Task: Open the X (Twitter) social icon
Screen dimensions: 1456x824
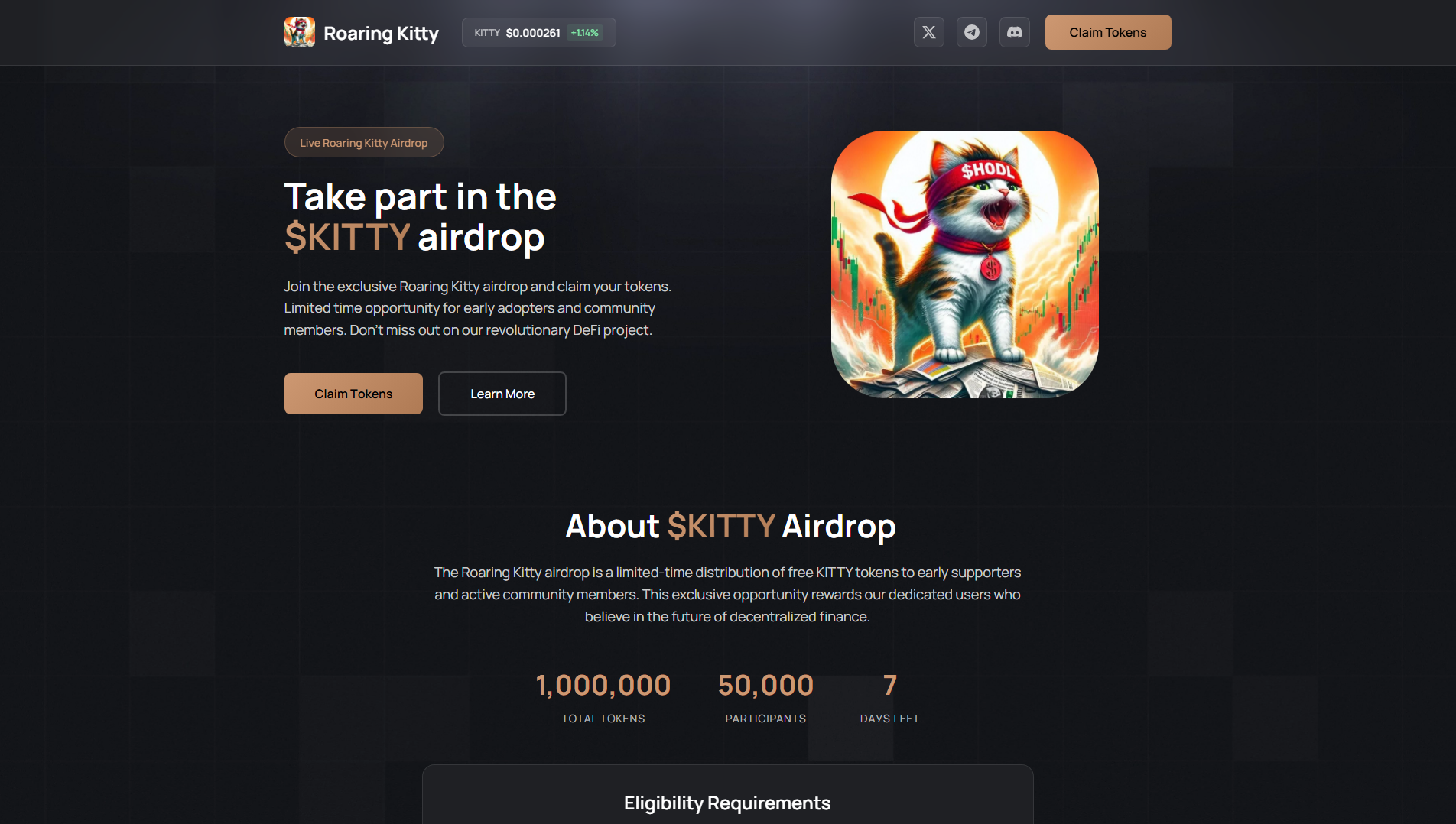Action: pyautogui.click(x=928, y=32)
